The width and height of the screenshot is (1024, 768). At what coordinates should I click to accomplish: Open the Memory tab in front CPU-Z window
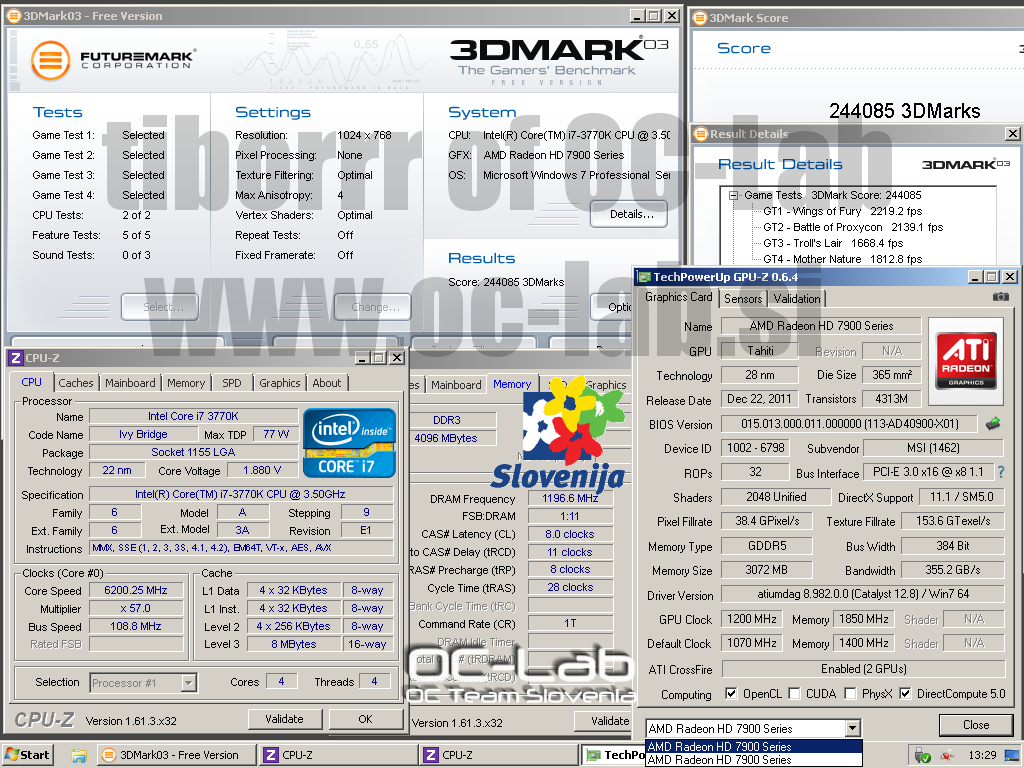tap(186, 383)
